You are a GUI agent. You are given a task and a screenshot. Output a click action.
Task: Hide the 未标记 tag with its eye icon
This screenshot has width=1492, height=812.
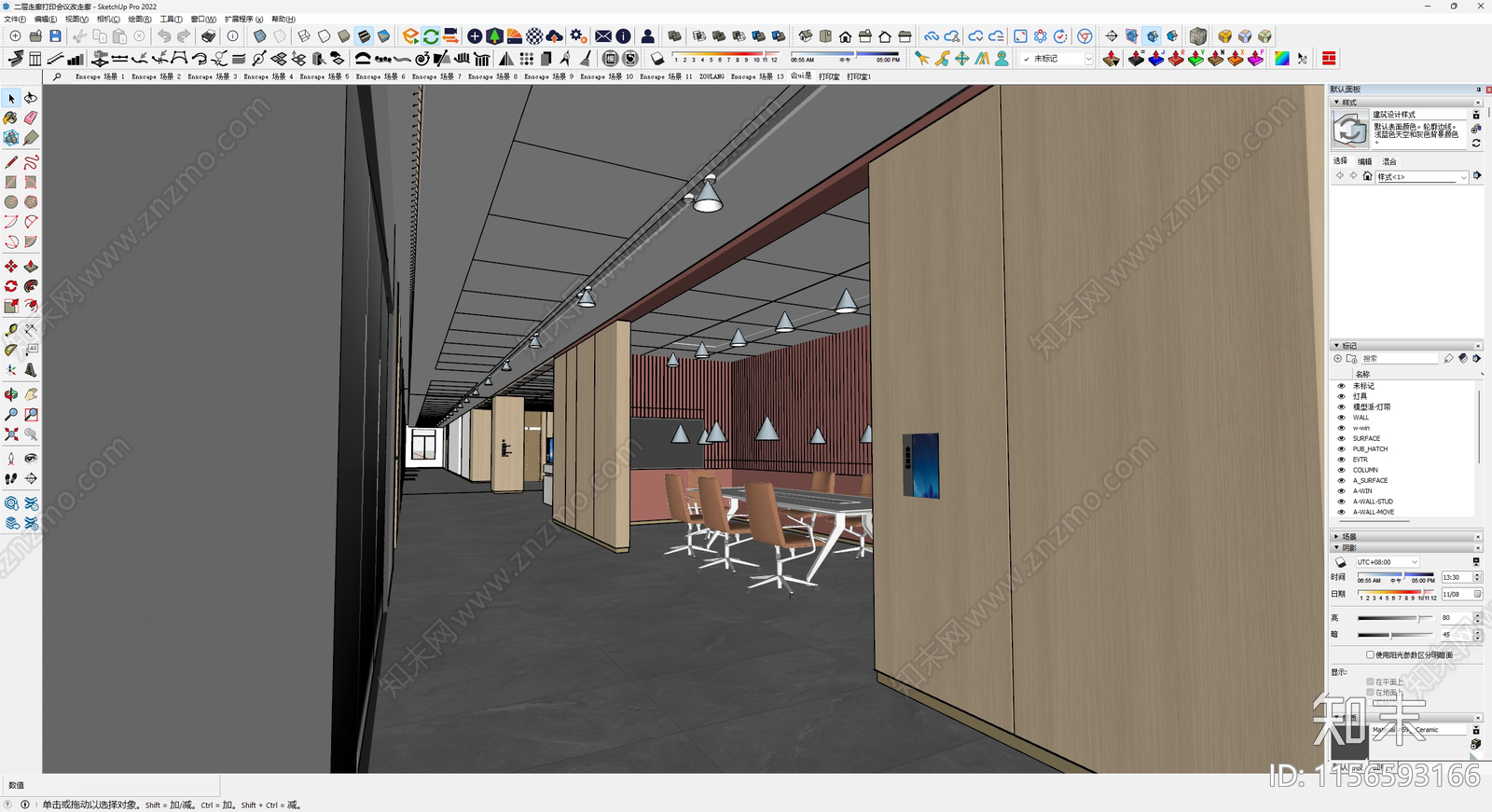pos(1342,386)
